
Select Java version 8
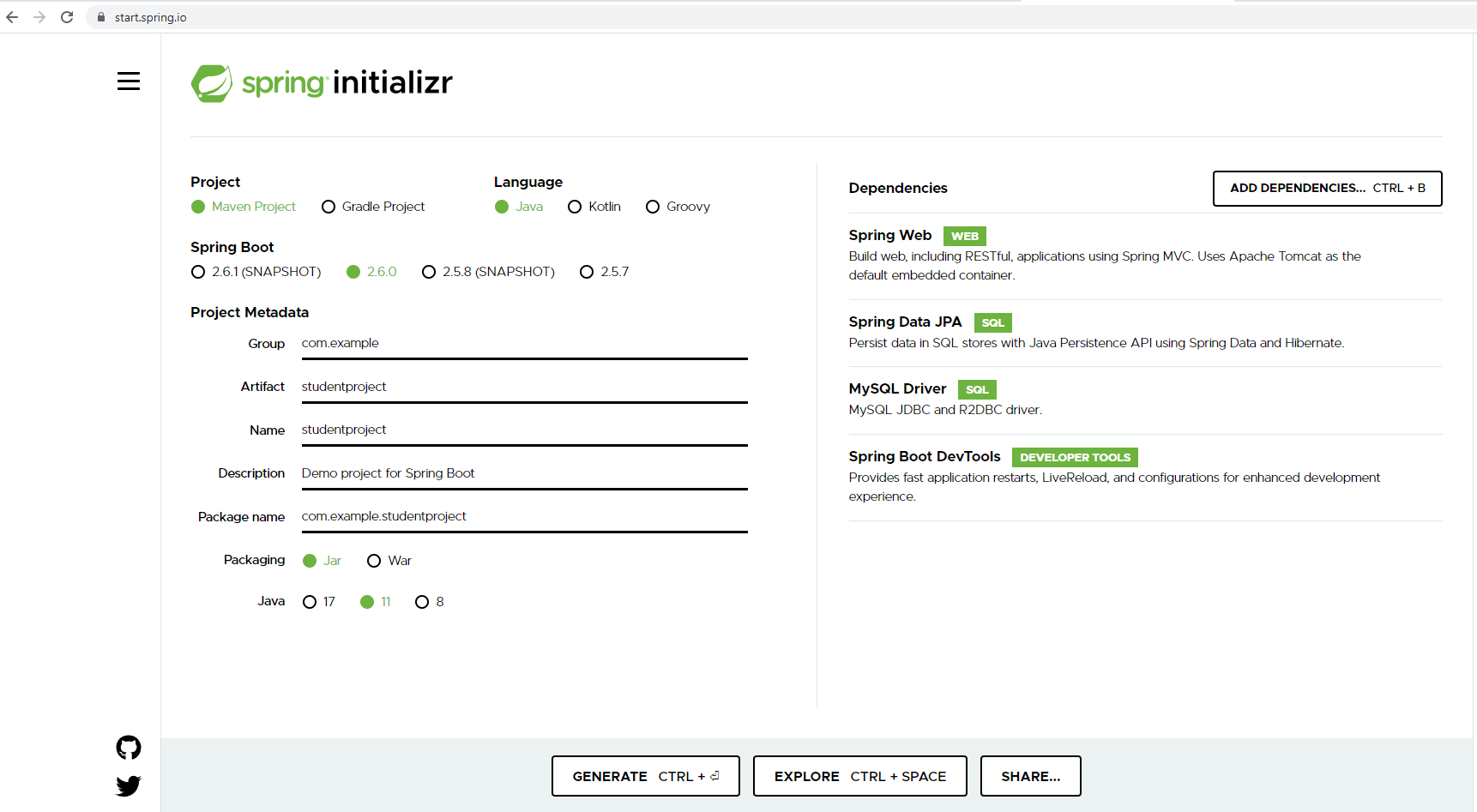tap(430, 602)
